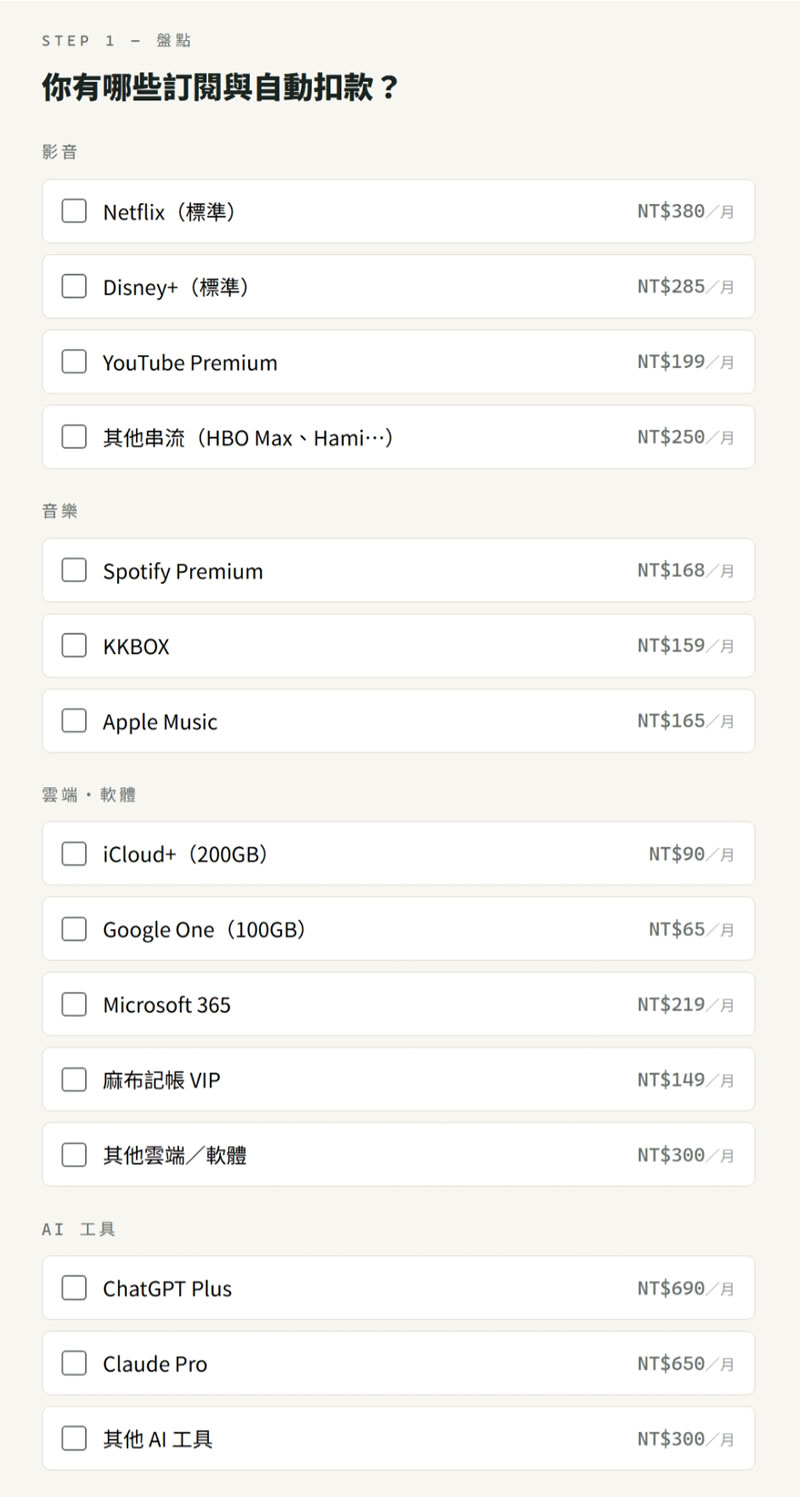
Task: Click the Claude Pro row label text
Action: click(x=155, y=1364)
